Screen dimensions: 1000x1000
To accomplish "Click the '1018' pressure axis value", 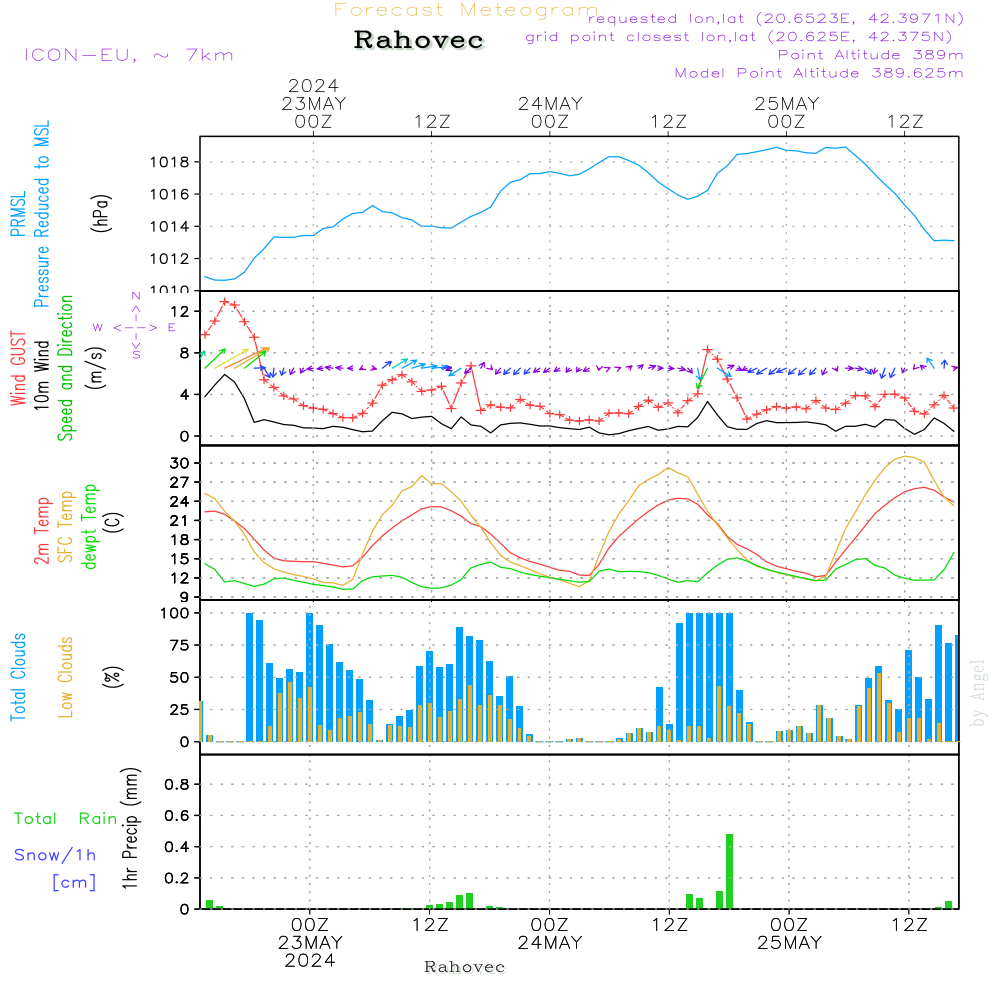I will point(170,162).
